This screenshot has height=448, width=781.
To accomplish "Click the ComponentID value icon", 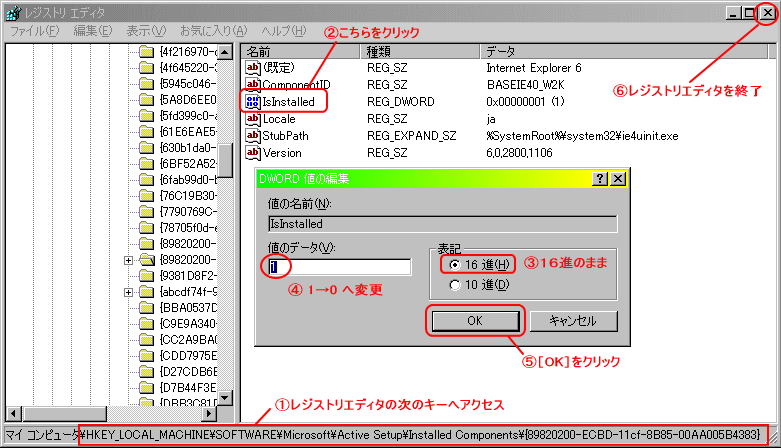I will pyautogui.click(x=253, y=85).
